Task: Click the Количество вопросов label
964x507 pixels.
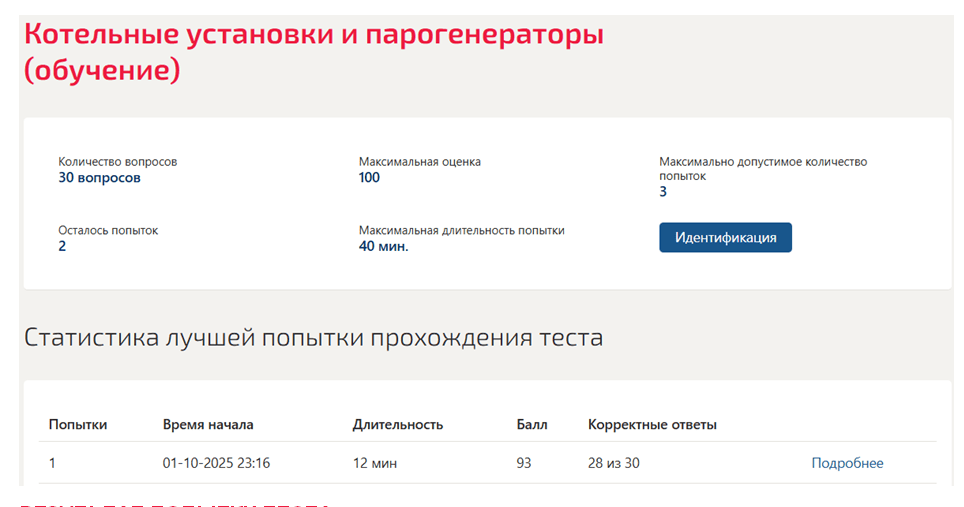Action: [x=117, y=162]
